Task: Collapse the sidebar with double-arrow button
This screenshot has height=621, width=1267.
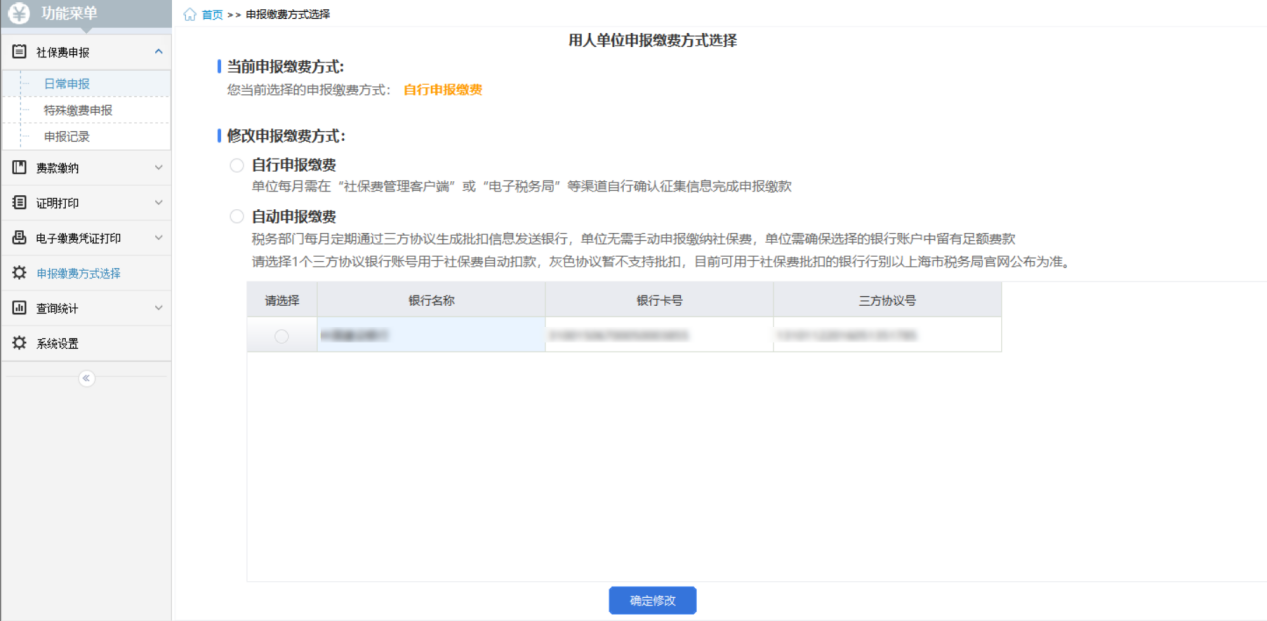Action: click(86, 378)
